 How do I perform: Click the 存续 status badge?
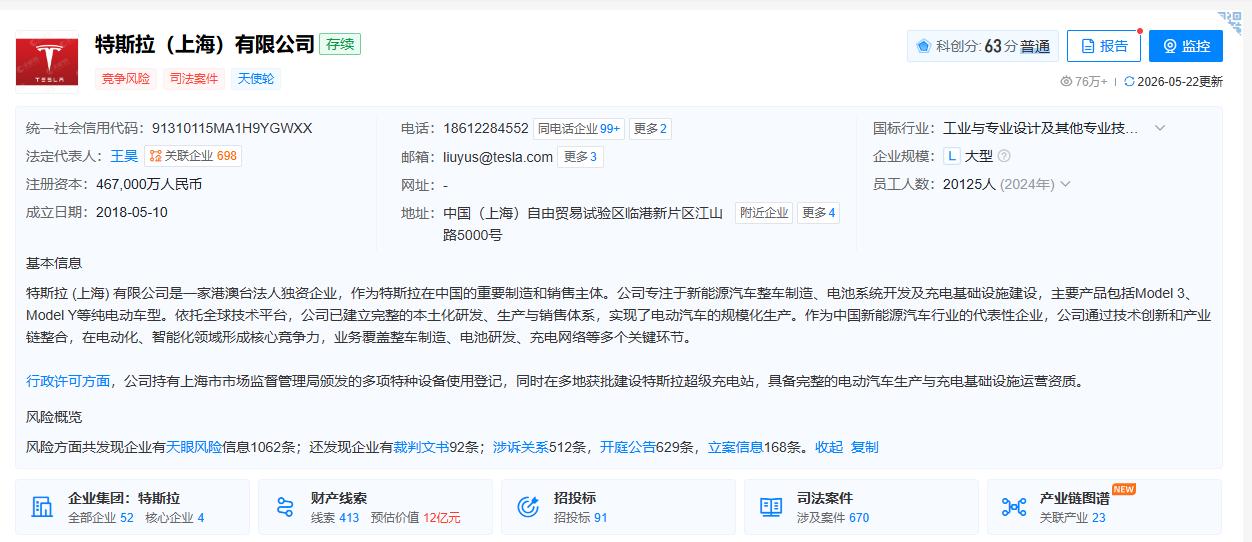[340, 44]
